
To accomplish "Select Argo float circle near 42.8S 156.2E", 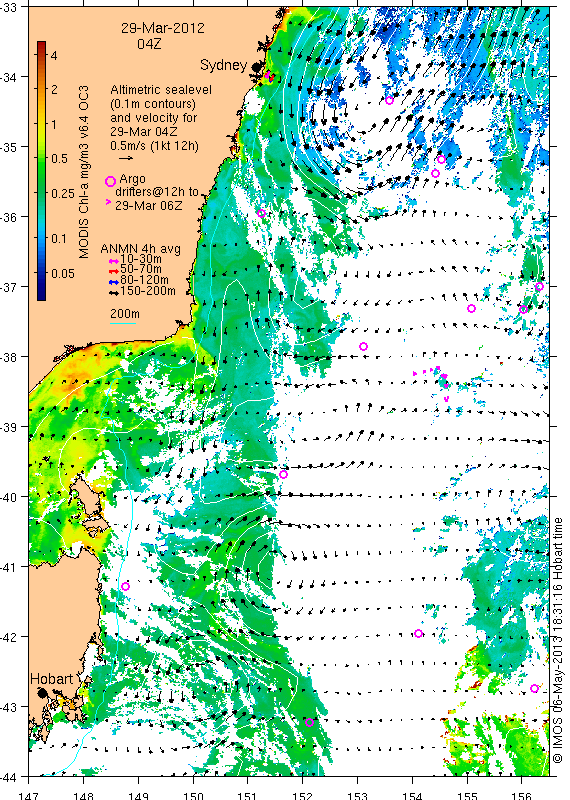I will (x=534, y=688).
